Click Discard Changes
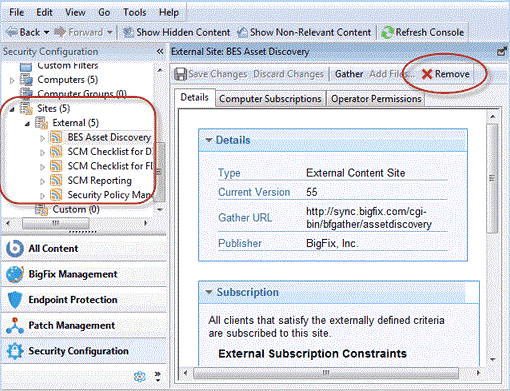510x391 pixels. click(x=288, y=74)
